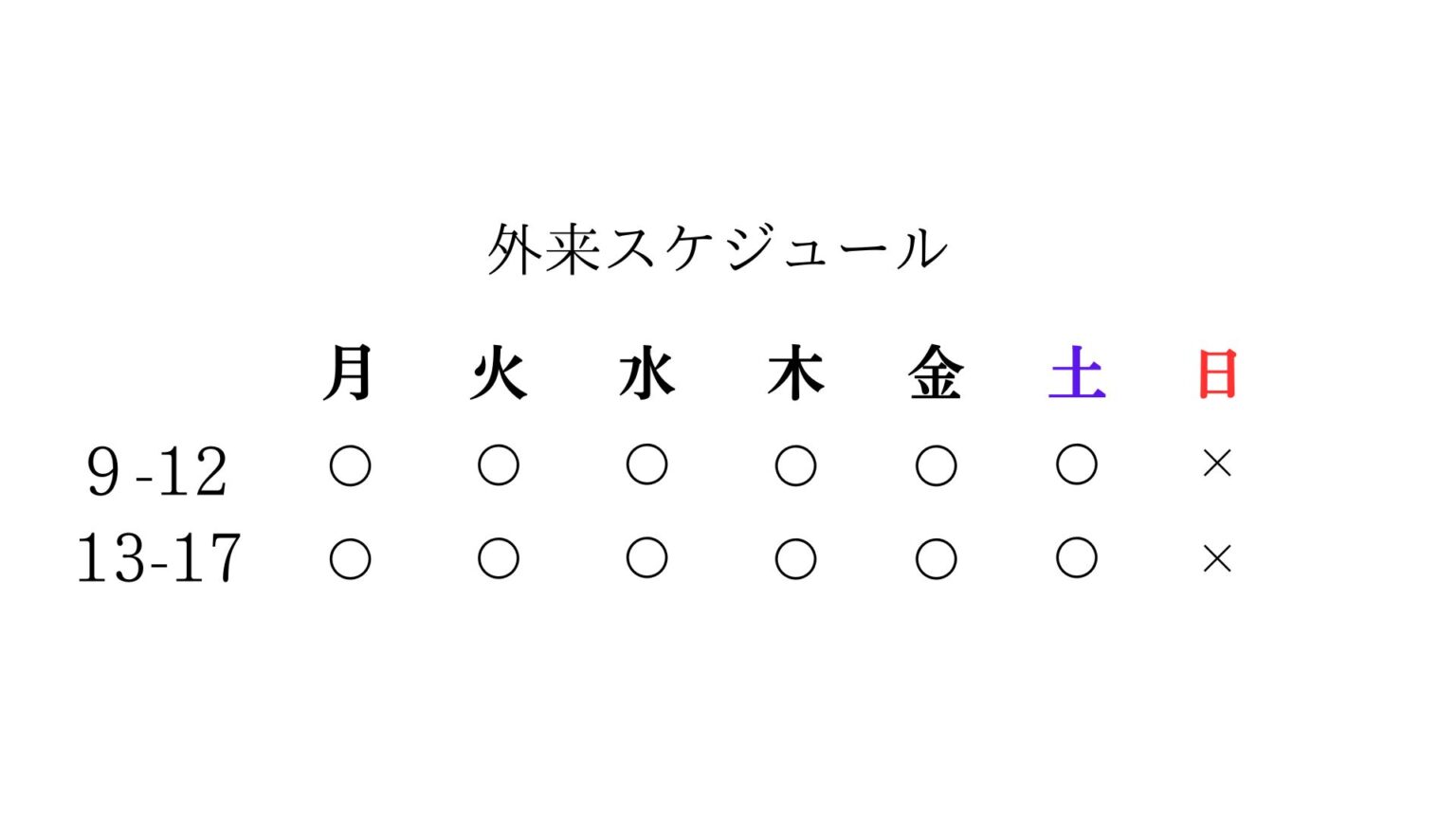Click the Saturday 9-12 circle mark

click(1077, 465)
